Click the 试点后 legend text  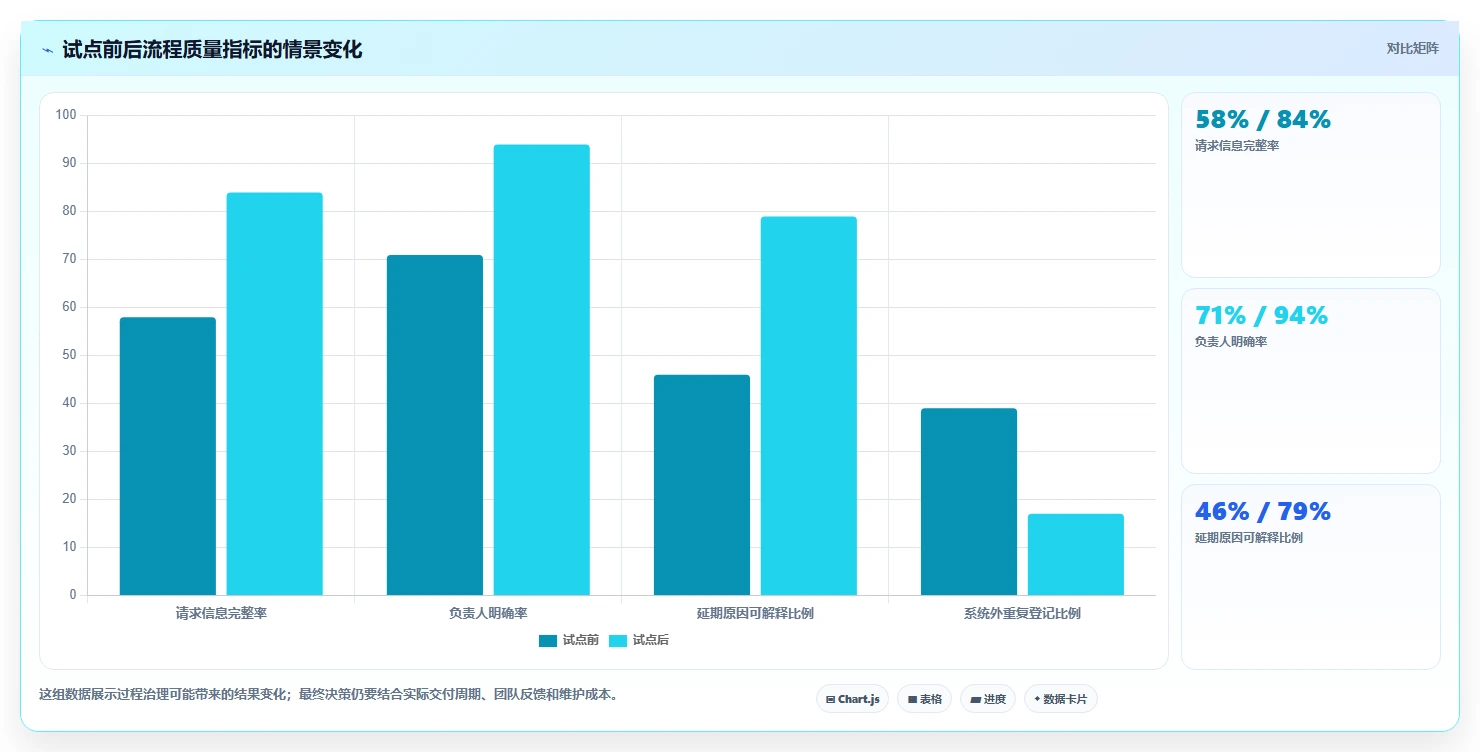tap(650, 641)
